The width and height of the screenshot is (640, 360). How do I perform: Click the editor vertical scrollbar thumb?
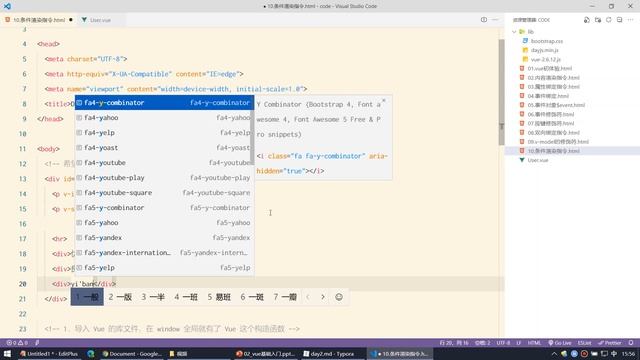pyautogui.click(x=502, y=92)
